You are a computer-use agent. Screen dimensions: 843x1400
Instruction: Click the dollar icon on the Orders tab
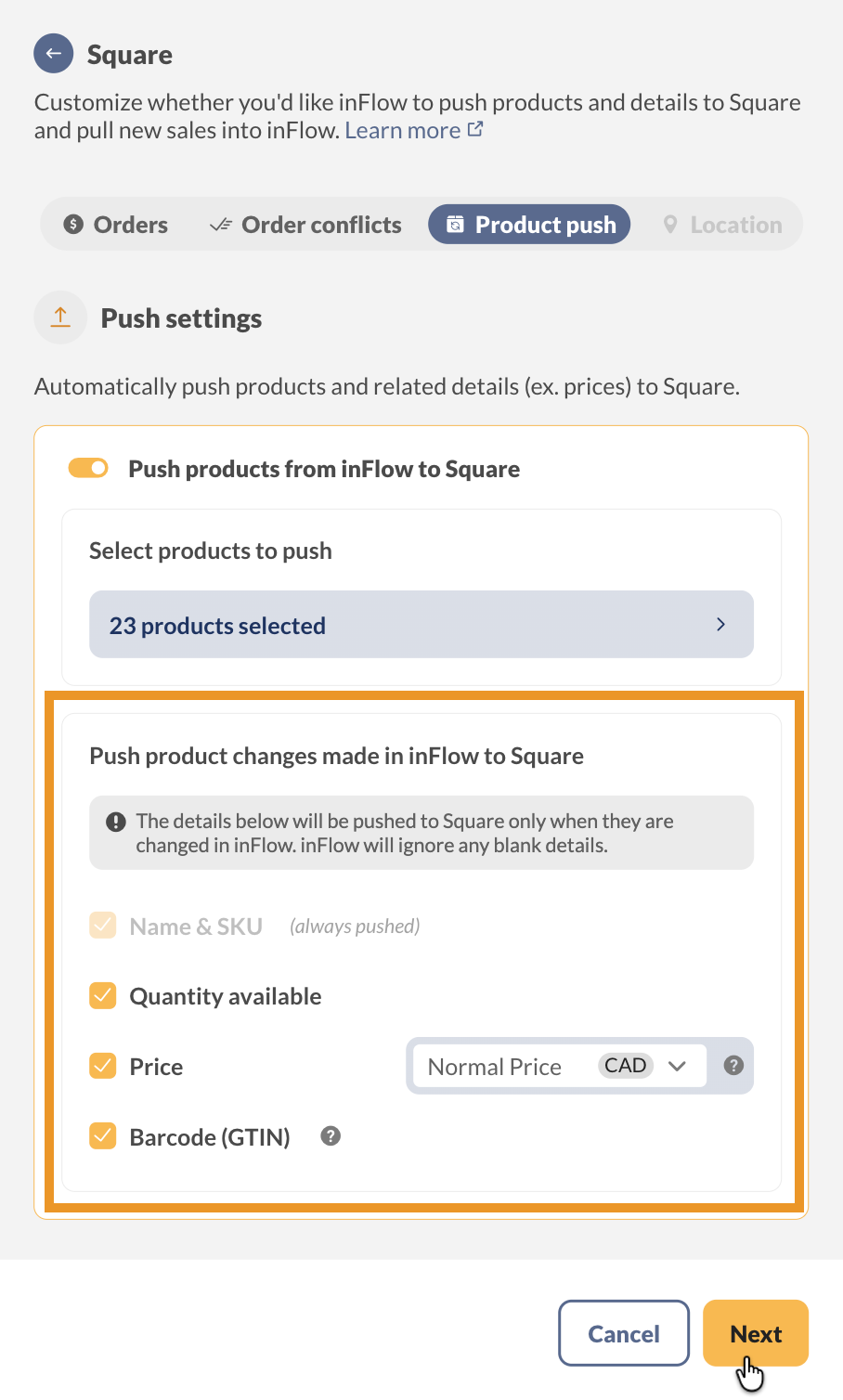pos(75,224)
